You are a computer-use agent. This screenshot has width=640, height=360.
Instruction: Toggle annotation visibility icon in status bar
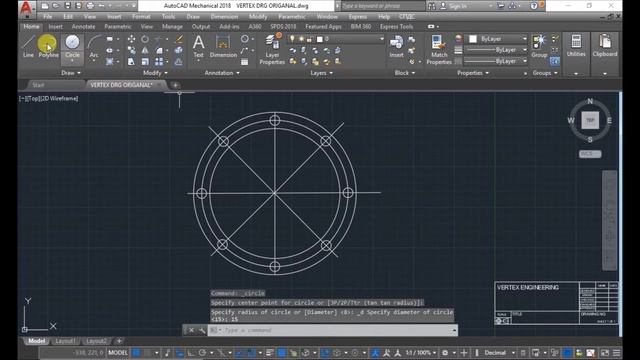pos(375,353)
